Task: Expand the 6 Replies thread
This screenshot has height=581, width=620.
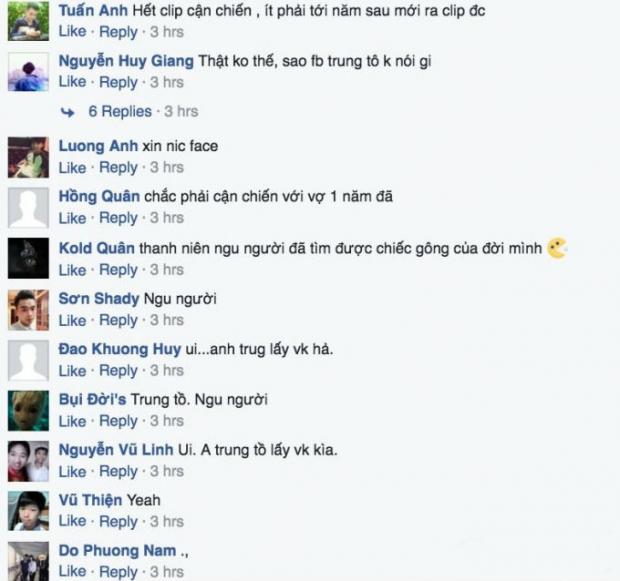Action: (x=120, y=112)
